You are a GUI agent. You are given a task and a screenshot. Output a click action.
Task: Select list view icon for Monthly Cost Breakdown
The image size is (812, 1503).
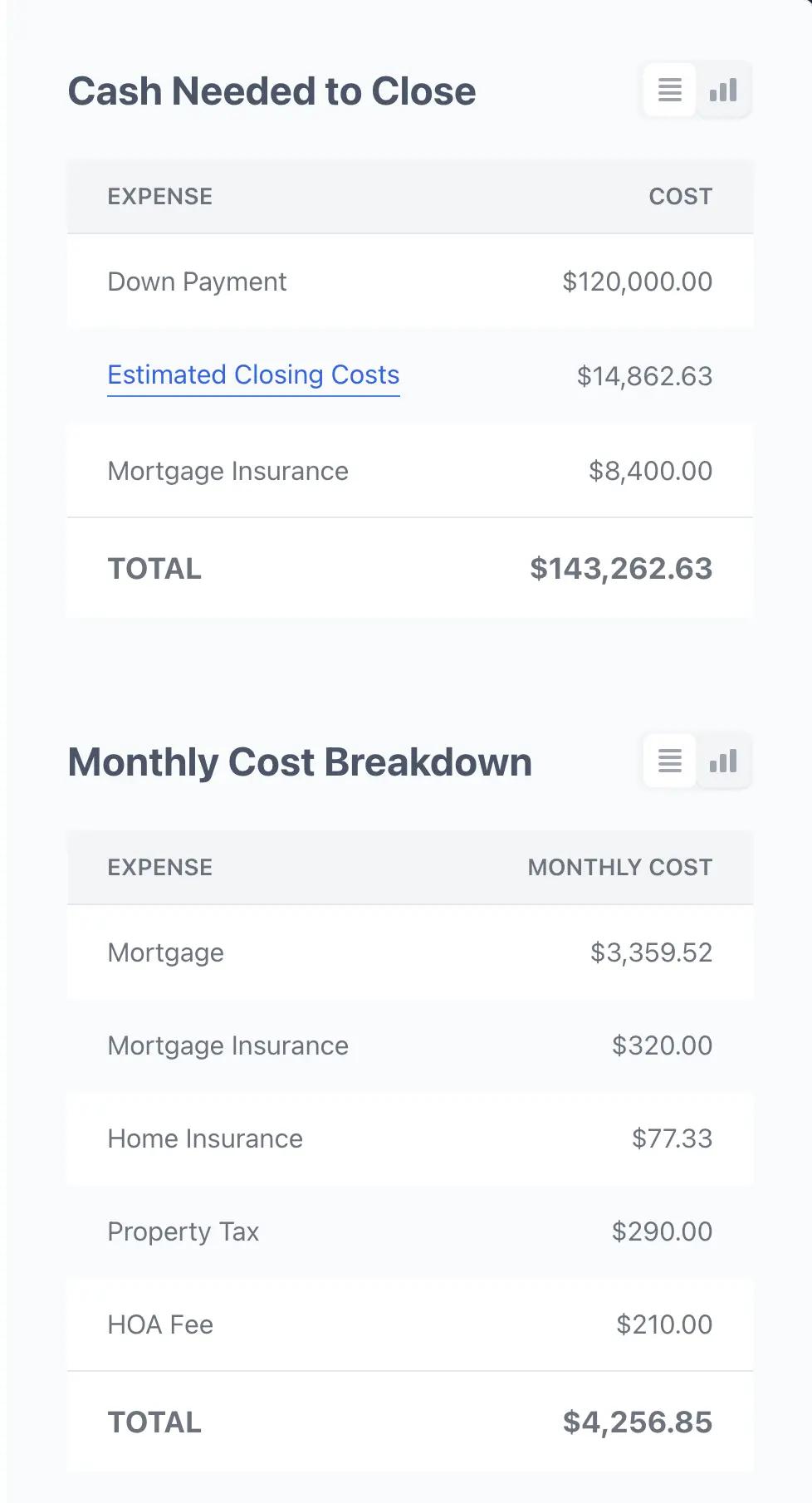click(x=670, y=761)
